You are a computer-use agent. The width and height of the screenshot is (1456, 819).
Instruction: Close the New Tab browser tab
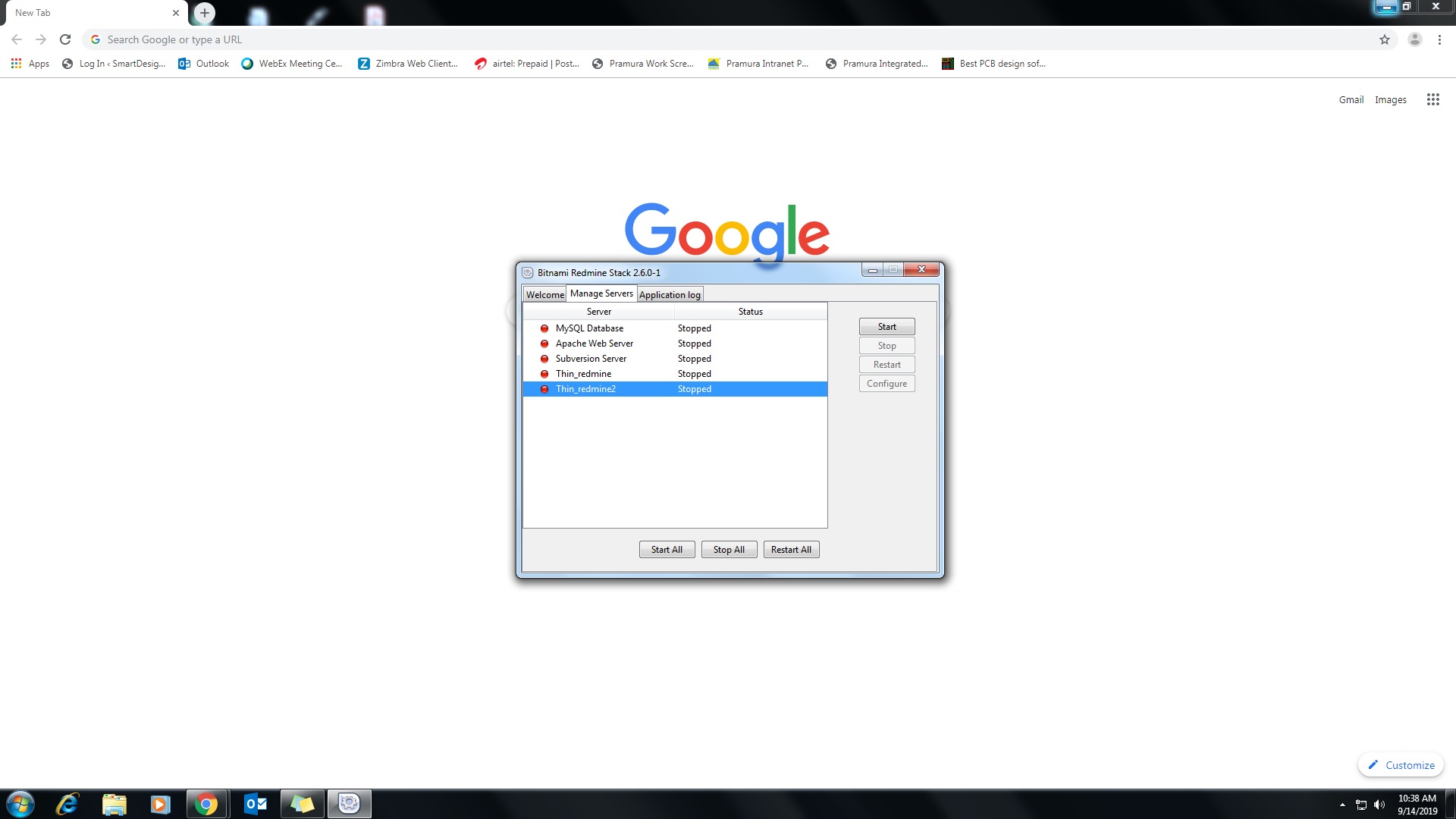176,13
